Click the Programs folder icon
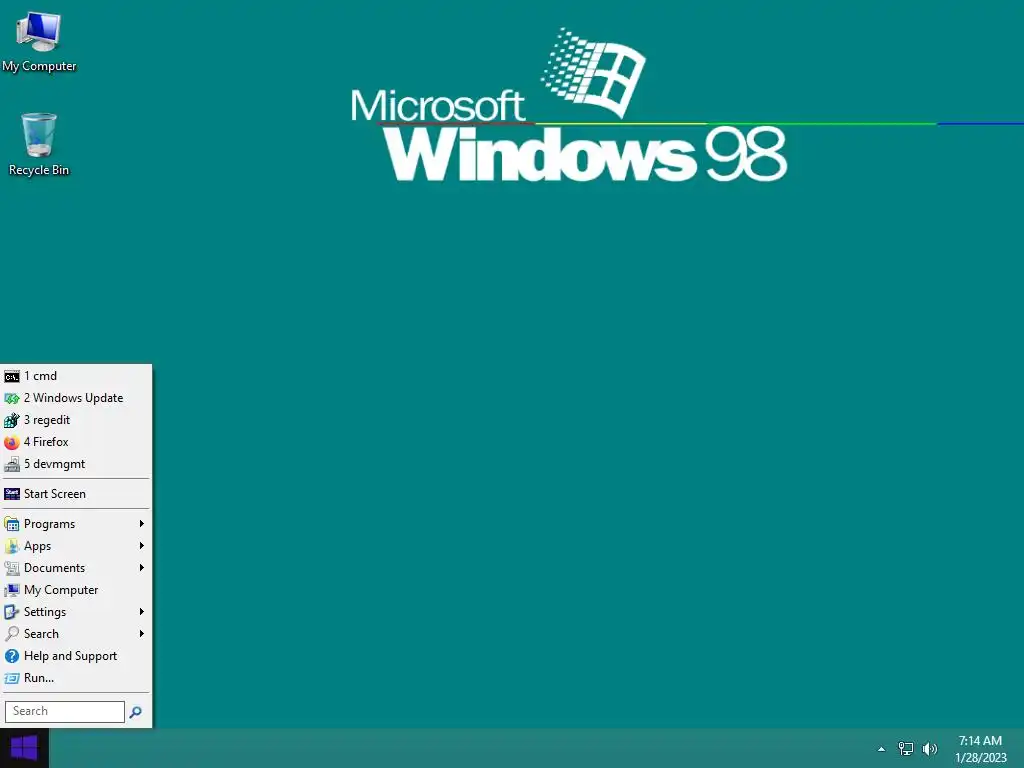Viewport: 1024px width, 768px height. pos(12,524)
